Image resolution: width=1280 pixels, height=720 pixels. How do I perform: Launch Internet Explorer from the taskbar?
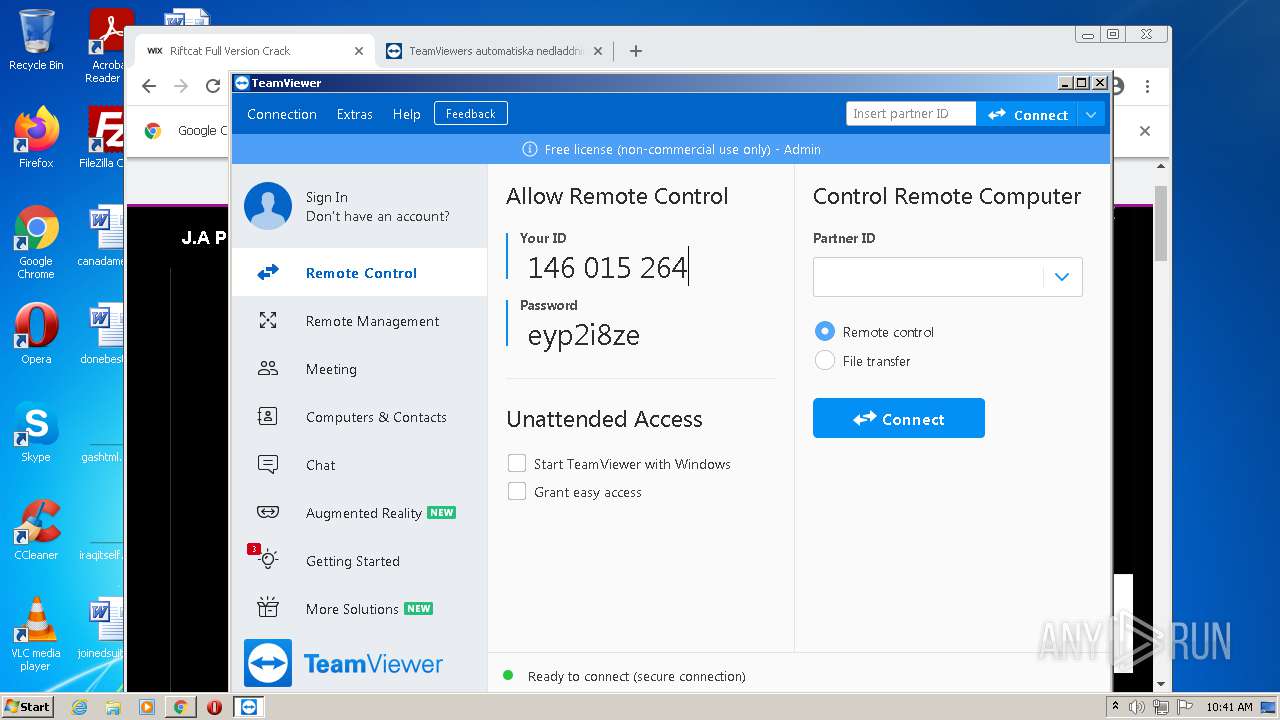coord(80,707)
